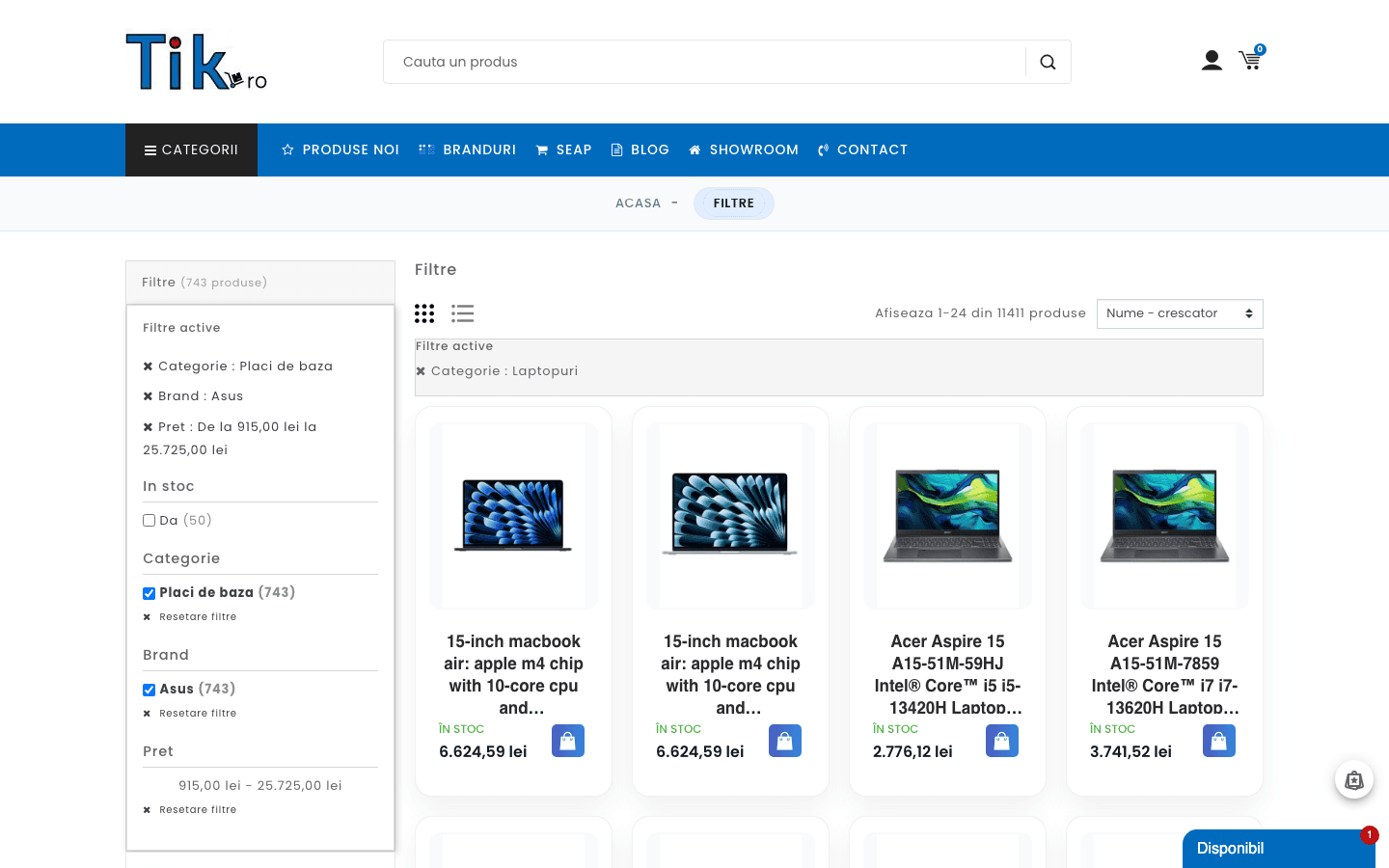Image resolution: width=1389 pixels, height=868 pixels.
Task: Toggle the In stoc Da checkbox
Action: [x=149, y=521]
